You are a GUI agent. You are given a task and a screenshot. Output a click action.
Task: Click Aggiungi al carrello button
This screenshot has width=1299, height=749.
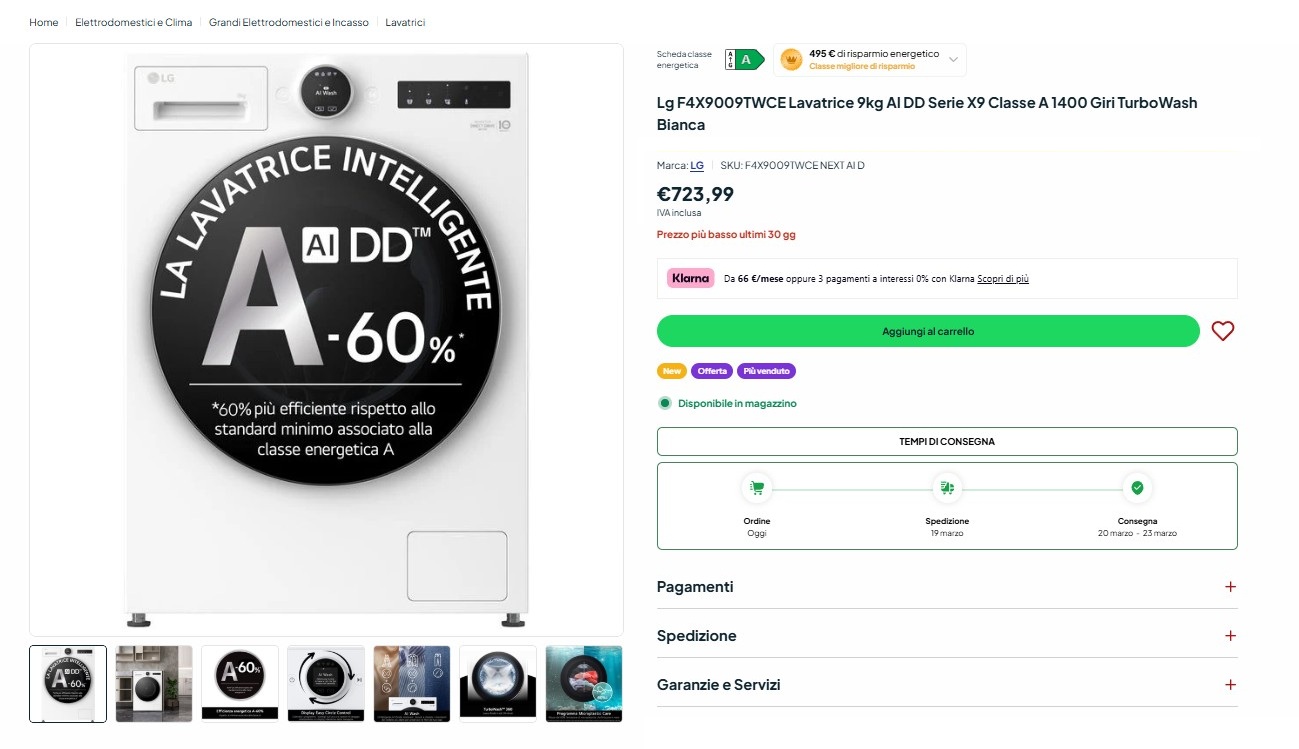click(x=928, y=331)
